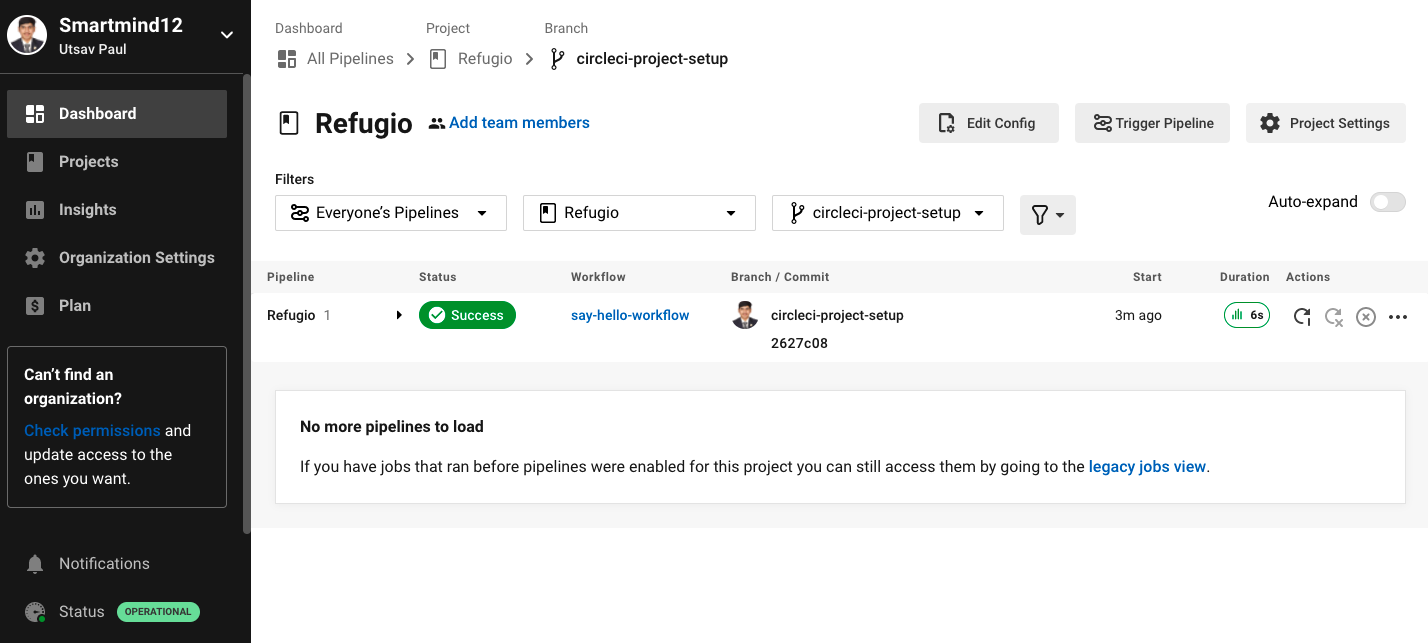Click the Edit Config button
The height and width of the screenshot is (643, 1428).
click(x=989, y=123)
